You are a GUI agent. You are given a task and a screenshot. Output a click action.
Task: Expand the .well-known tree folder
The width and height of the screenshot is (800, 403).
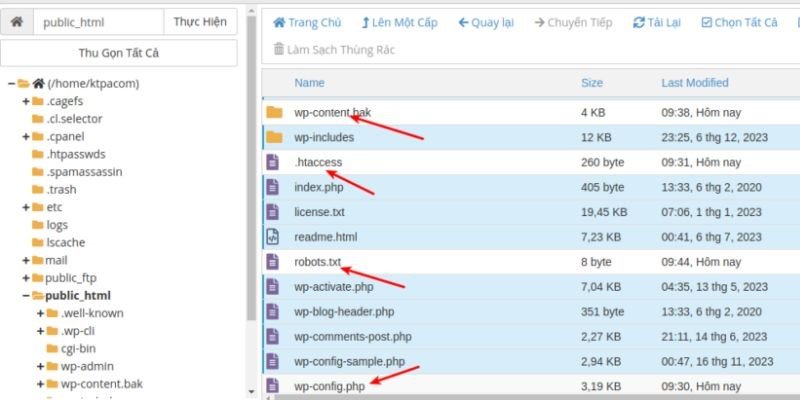pos(40,313)
